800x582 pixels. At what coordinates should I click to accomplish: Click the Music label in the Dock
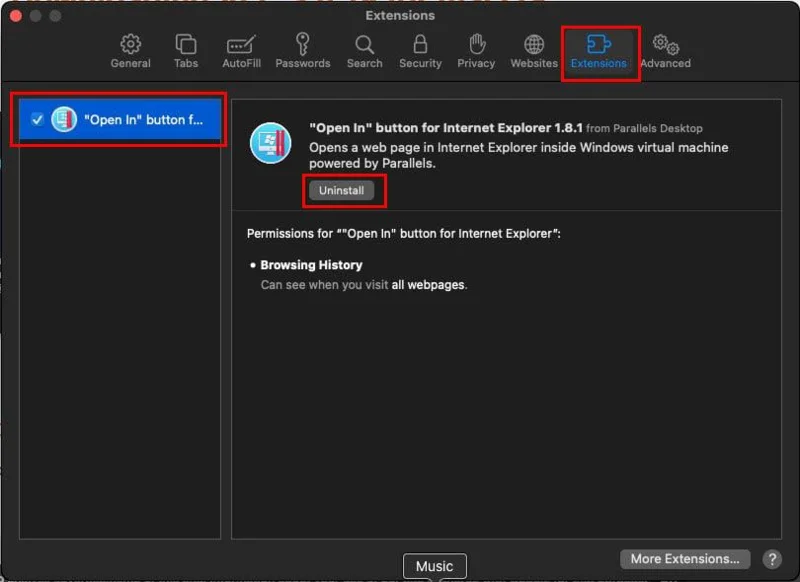(434, 566)
